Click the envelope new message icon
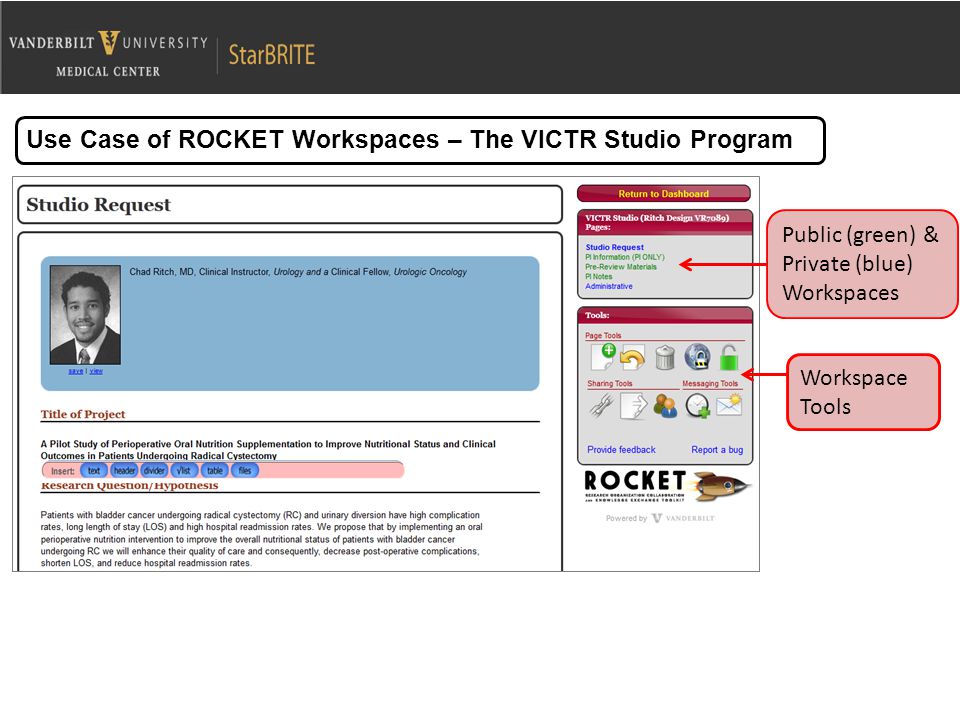 pyautogui.click(x=729, y=405)
